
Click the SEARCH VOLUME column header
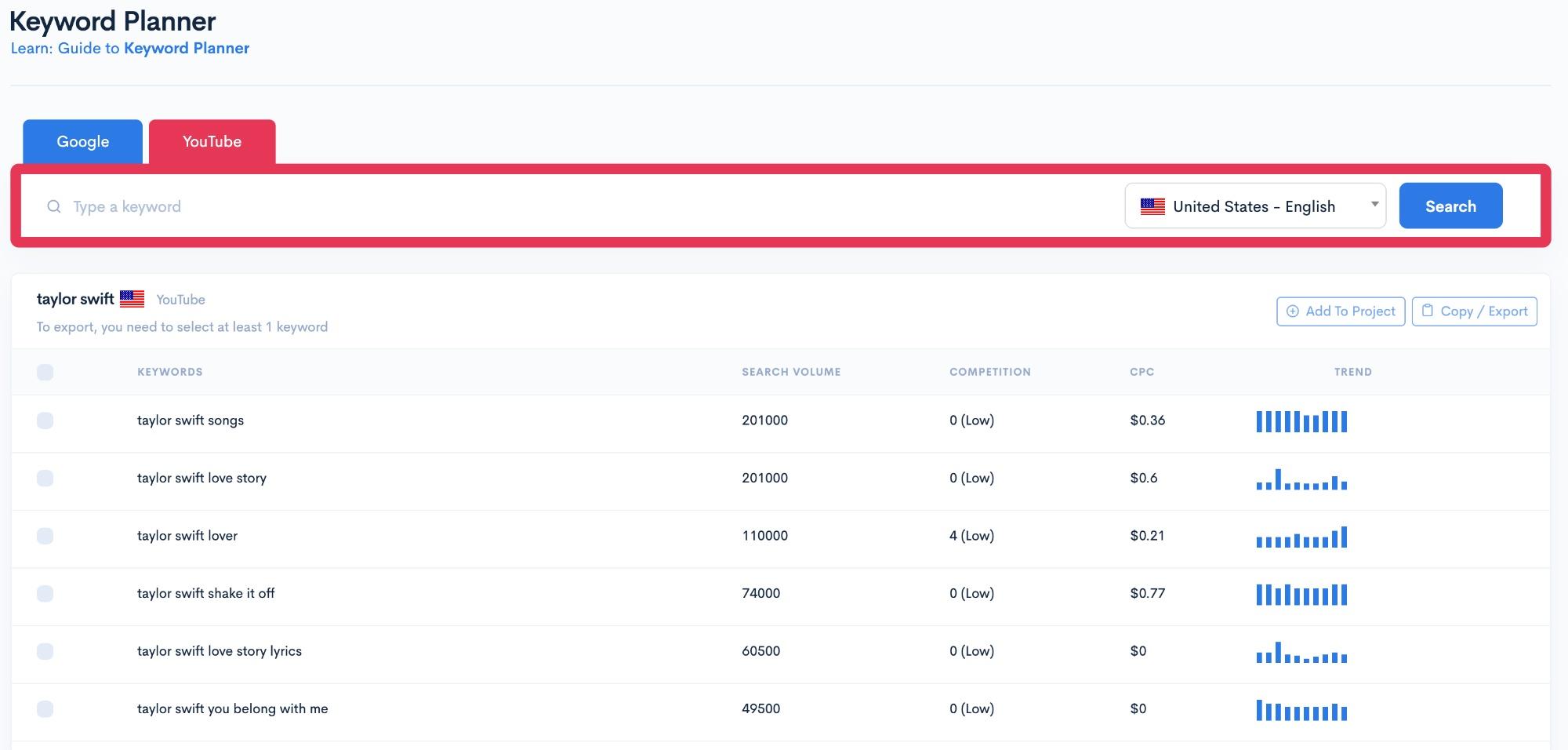pos(791,372)
